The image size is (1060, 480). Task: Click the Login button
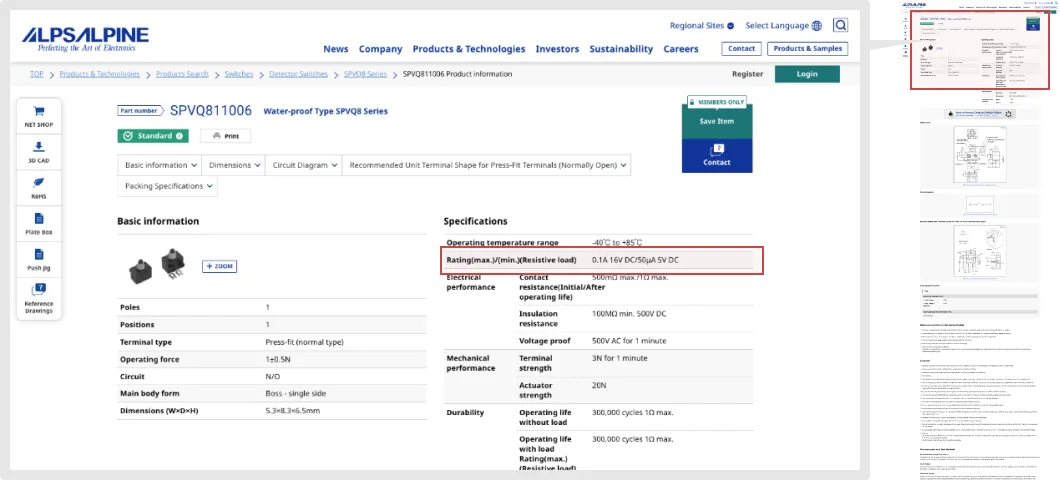[x=807, y=74]
